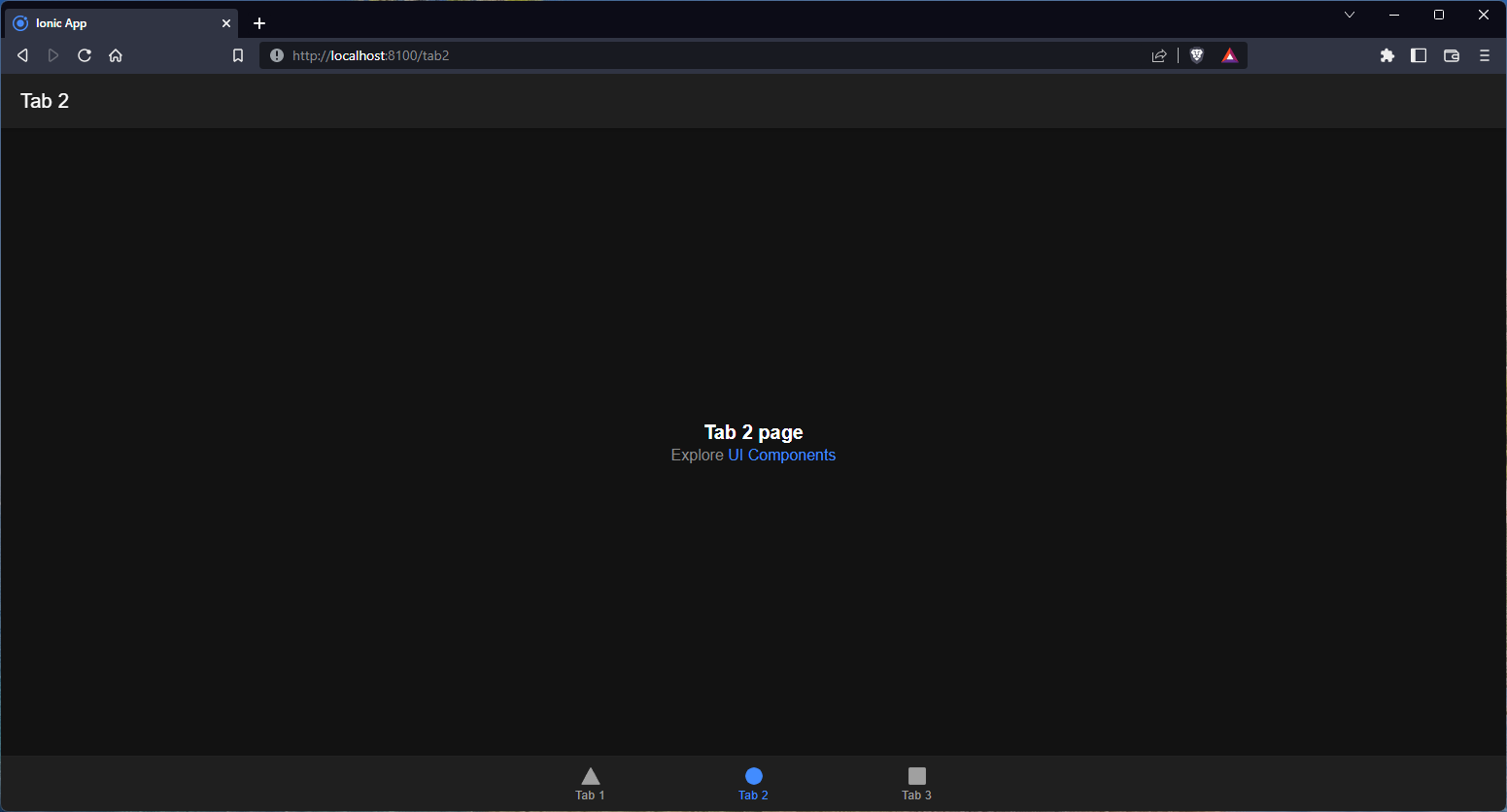Open Tab 1 in bottom tab bar
This screenshot has height=812, width=1507.
click(x=590, y=784)
